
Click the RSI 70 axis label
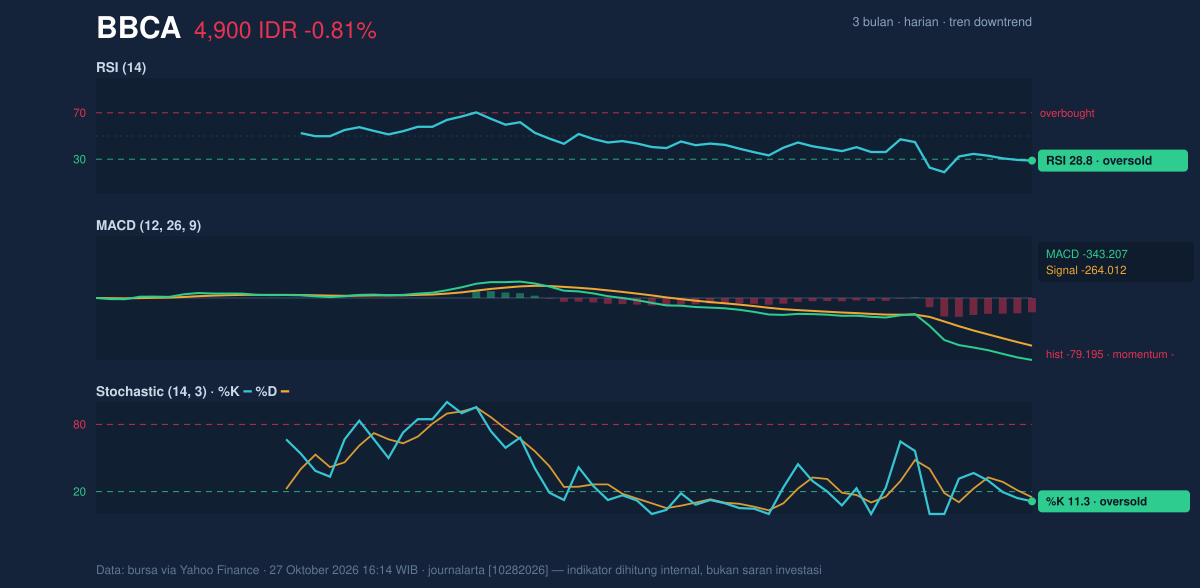point(79,113)
